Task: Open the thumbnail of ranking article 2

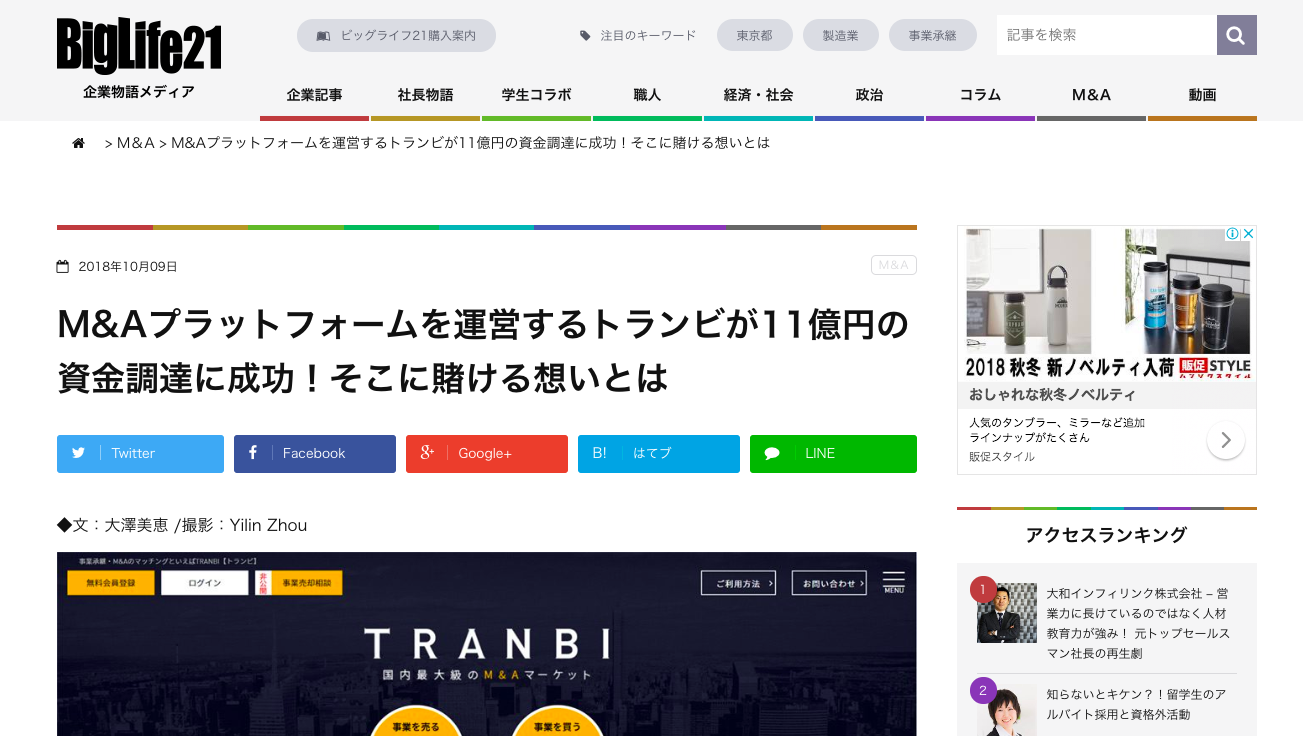Action: tap(1007, 710)
